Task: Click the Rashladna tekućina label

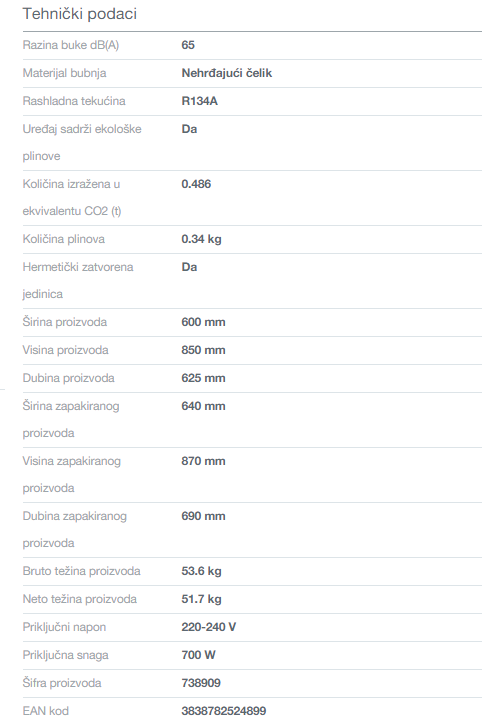Action: click(74, 101)
